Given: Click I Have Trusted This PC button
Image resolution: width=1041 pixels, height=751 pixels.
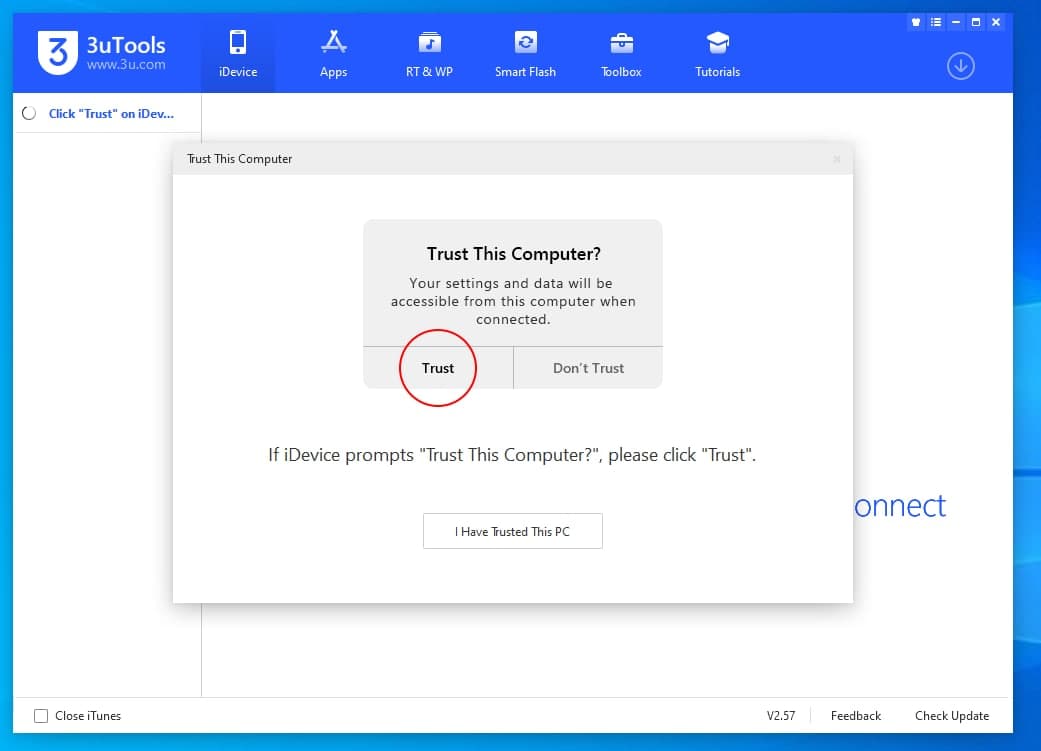Looking at the screenshot, I should pyautogui.click(x=512, y=531).
